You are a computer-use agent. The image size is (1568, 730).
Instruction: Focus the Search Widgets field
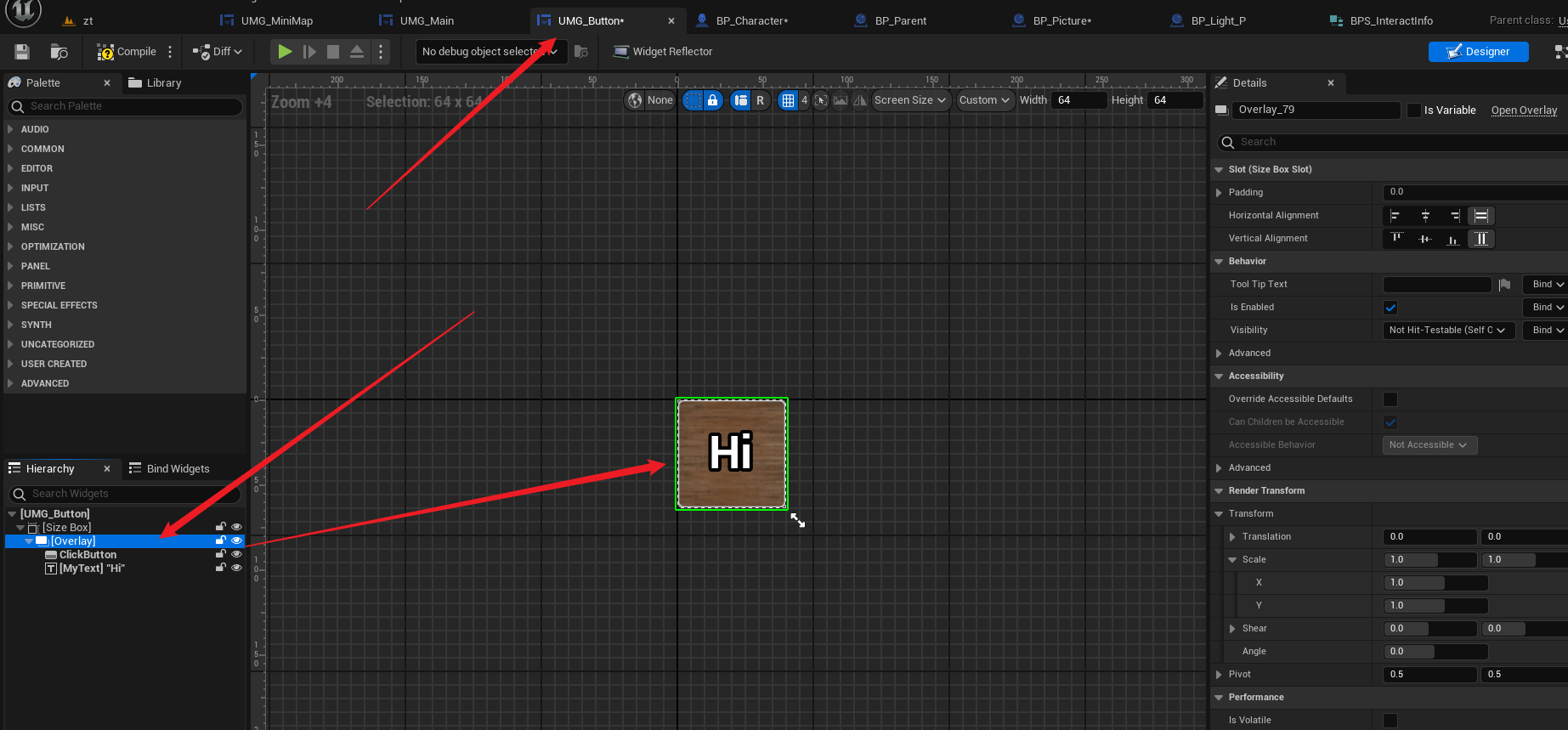coord(125,494)
